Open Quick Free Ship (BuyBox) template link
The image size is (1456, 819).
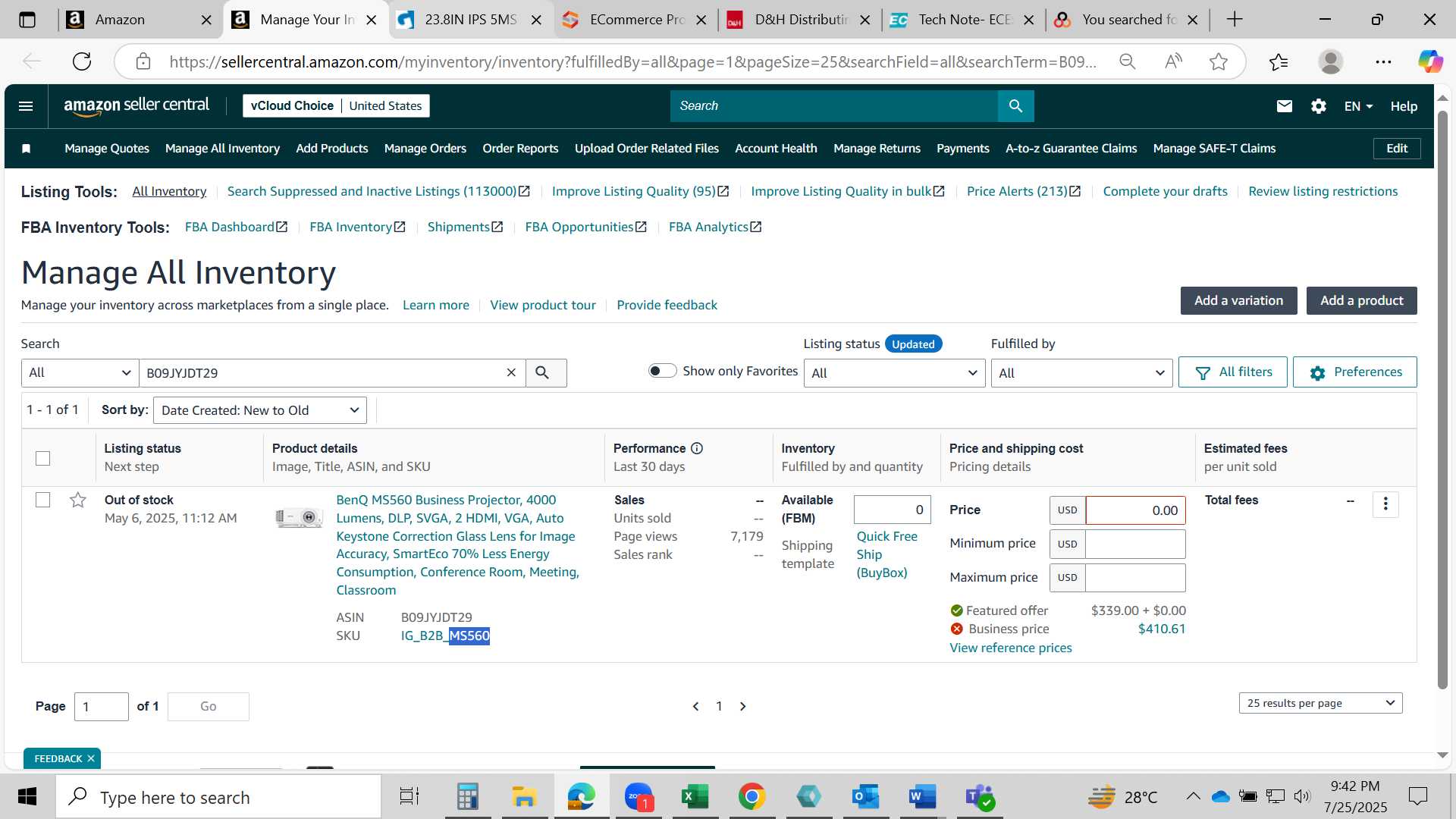(886, 554)
